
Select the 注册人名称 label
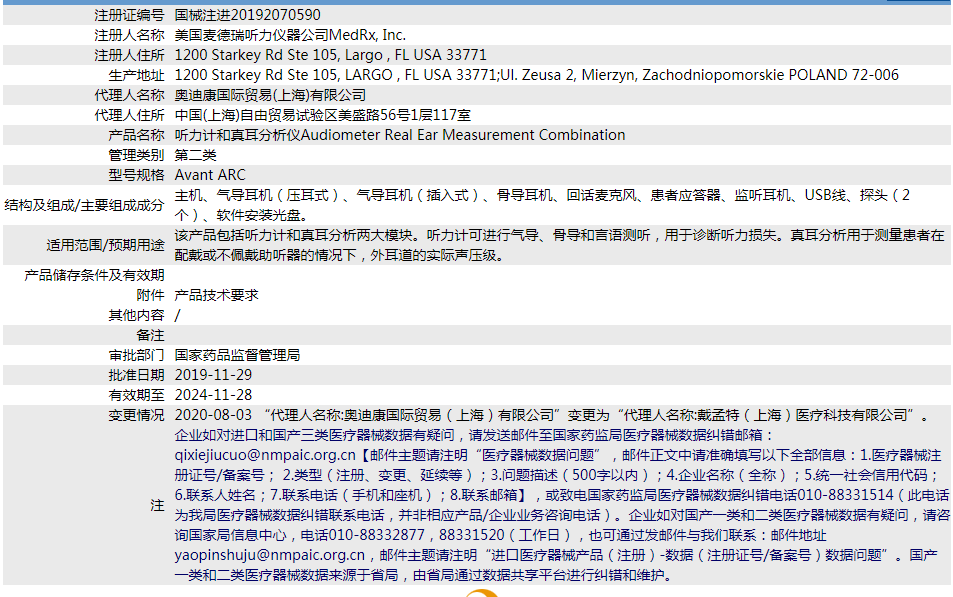[129, 35]
